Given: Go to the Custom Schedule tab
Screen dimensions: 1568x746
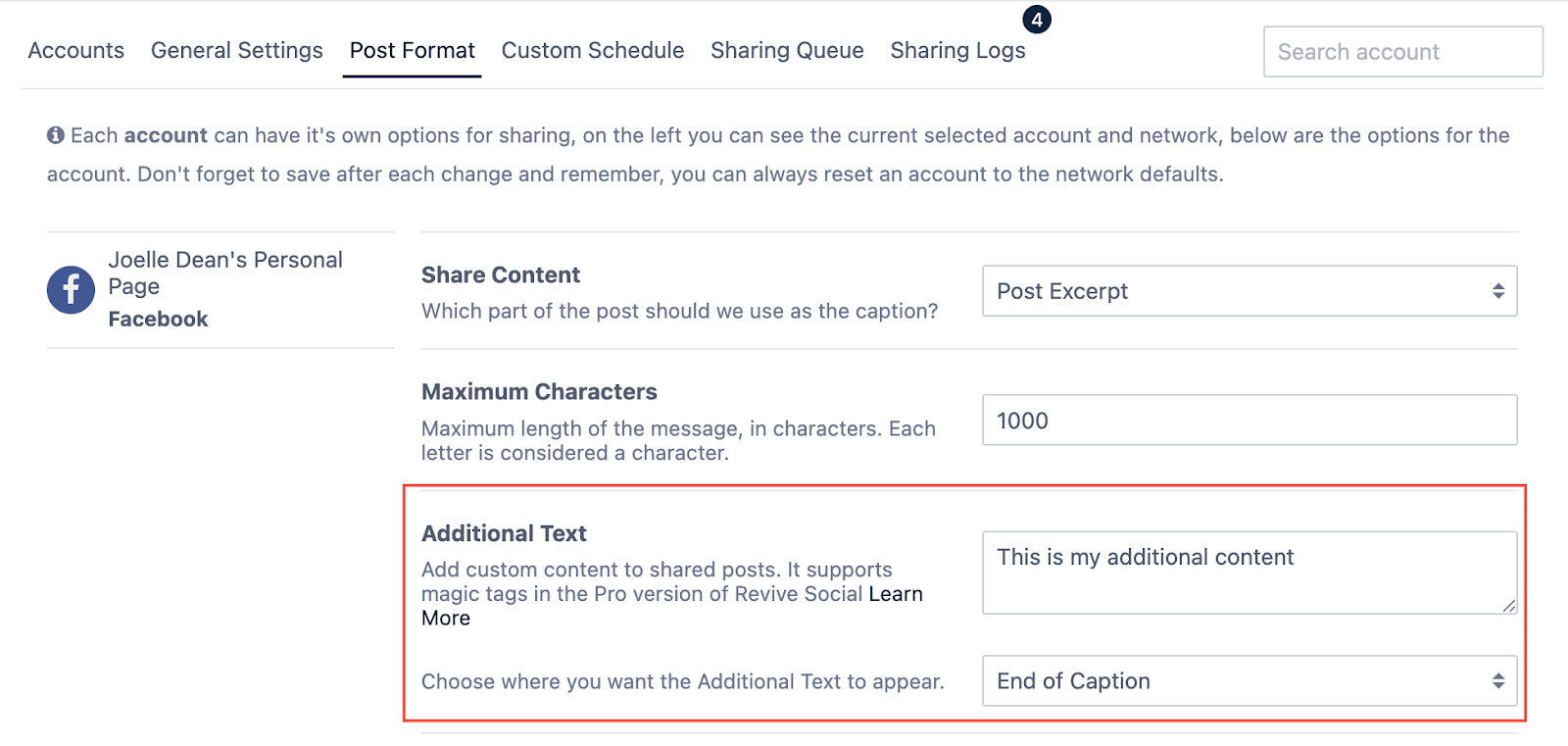Looking at the screenshot, I should coord(592,51).
